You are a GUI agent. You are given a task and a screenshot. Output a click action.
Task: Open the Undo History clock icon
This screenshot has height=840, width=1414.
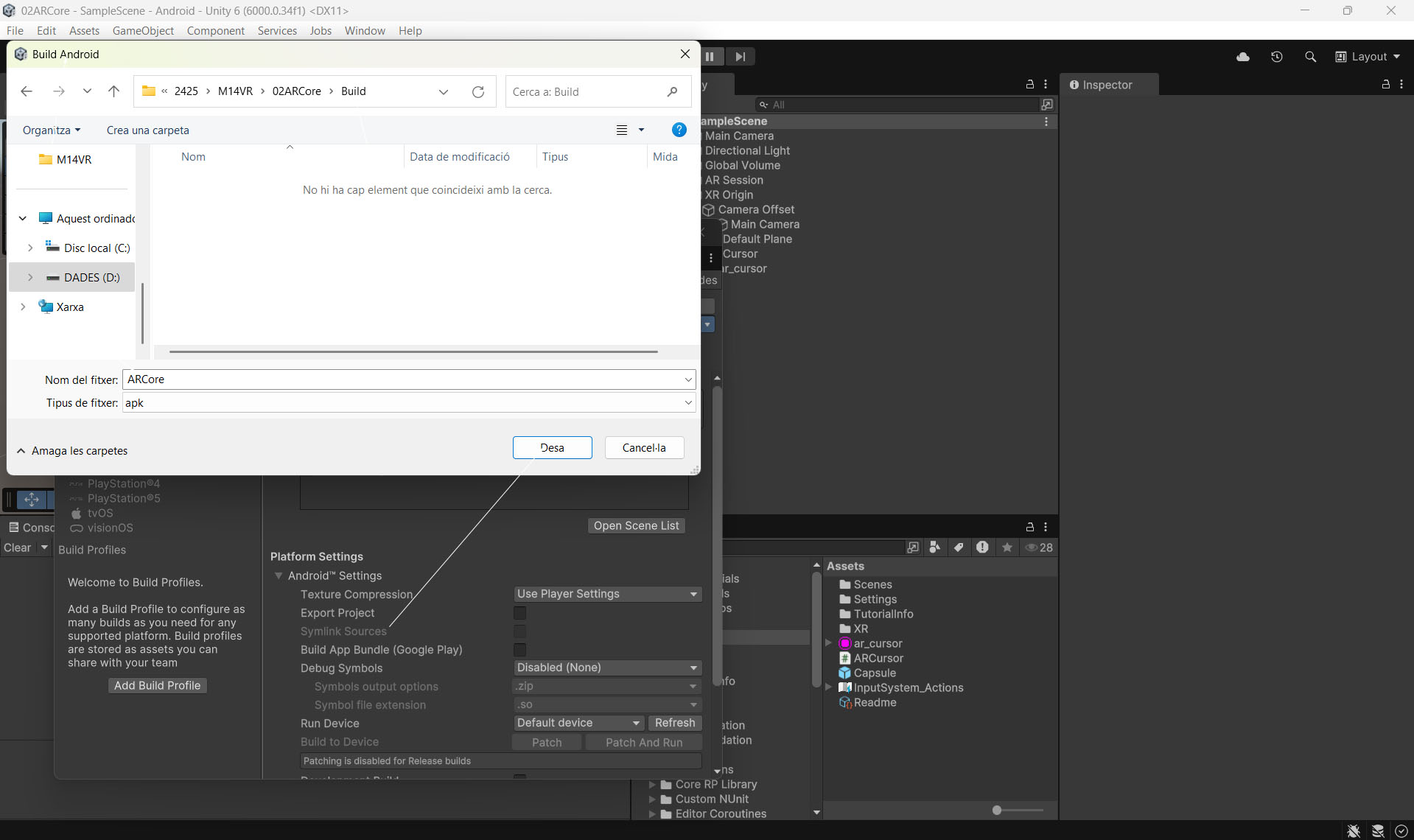pyautogui.click(x=1277, y=57)
